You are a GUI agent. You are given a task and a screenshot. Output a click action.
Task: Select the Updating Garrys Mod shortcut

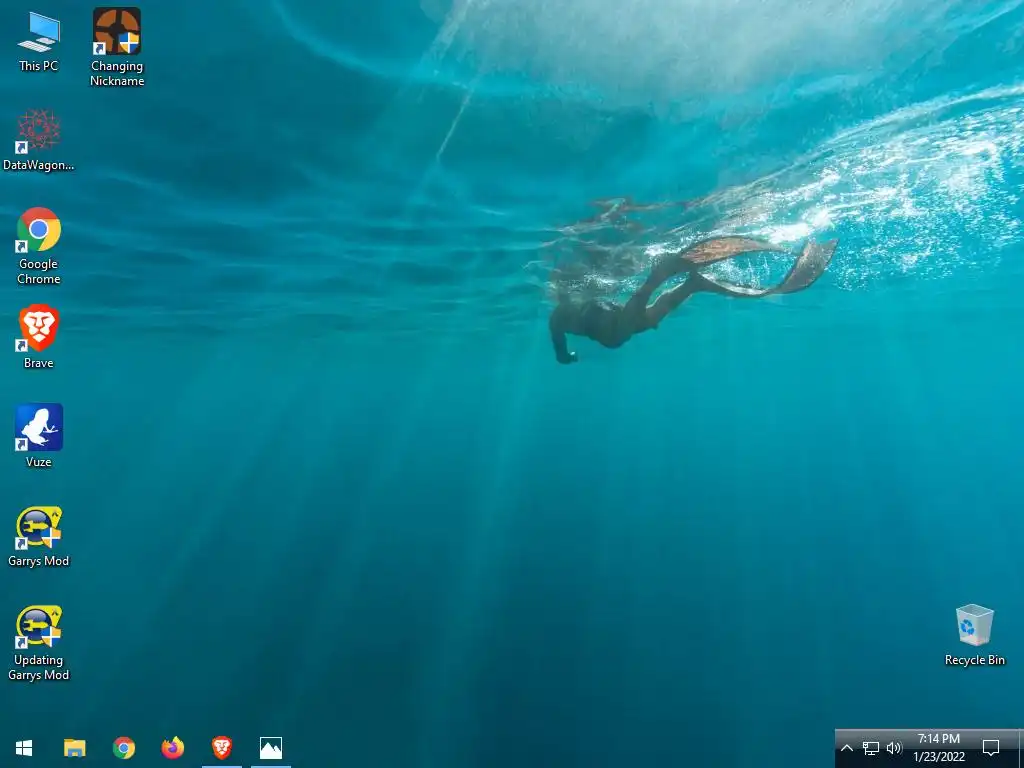point(39,643)
